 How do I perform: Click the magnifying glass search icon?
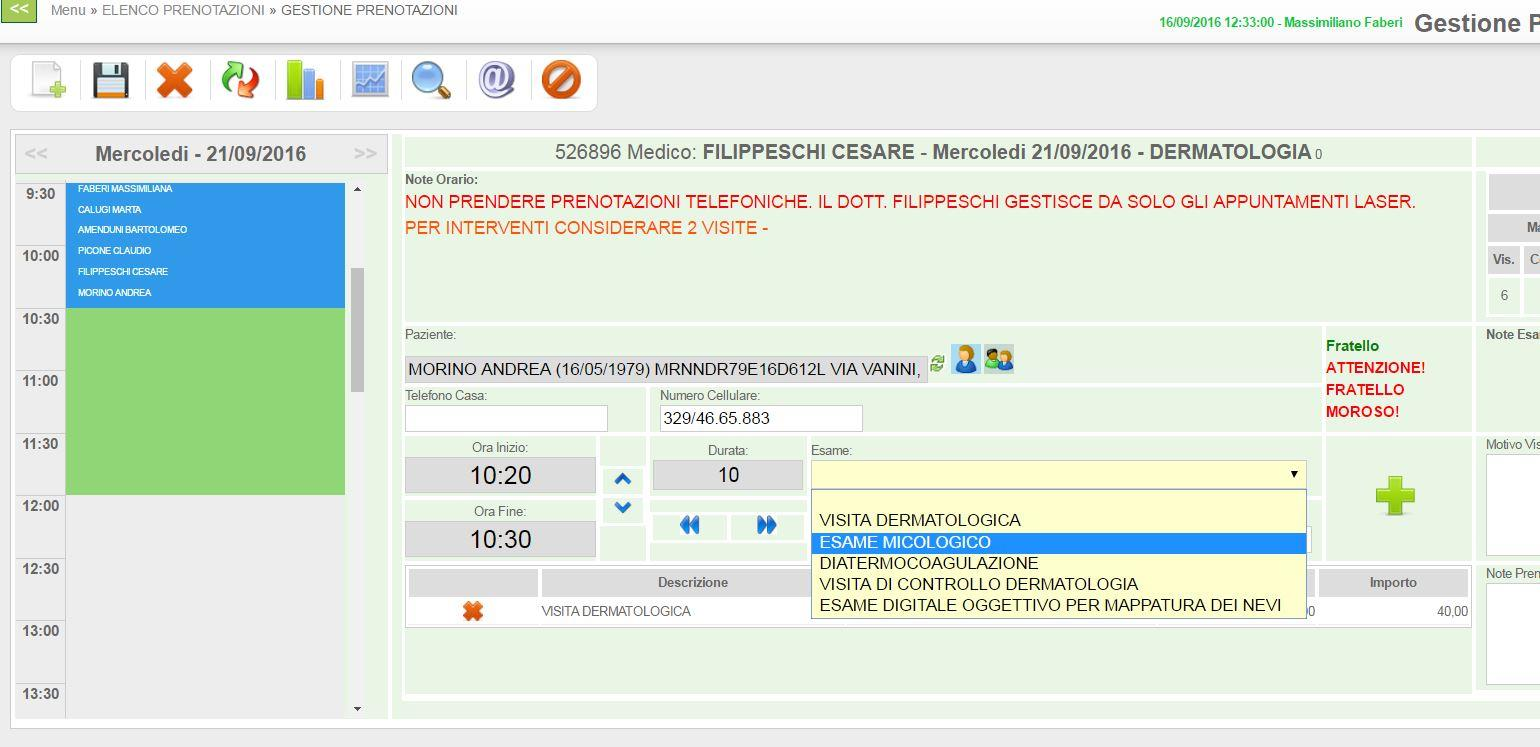tap(432, 80)
